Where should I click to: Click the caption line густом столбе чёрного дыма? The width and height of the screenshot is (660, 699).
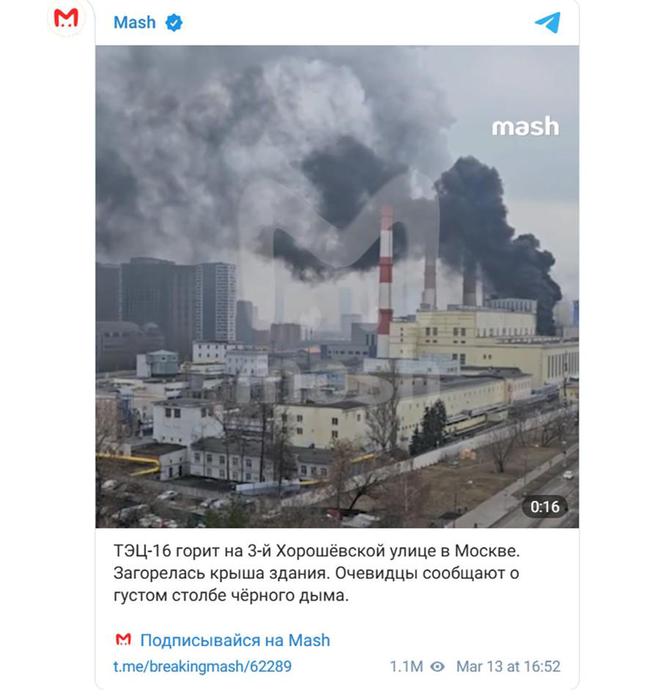tap(231, 595)
